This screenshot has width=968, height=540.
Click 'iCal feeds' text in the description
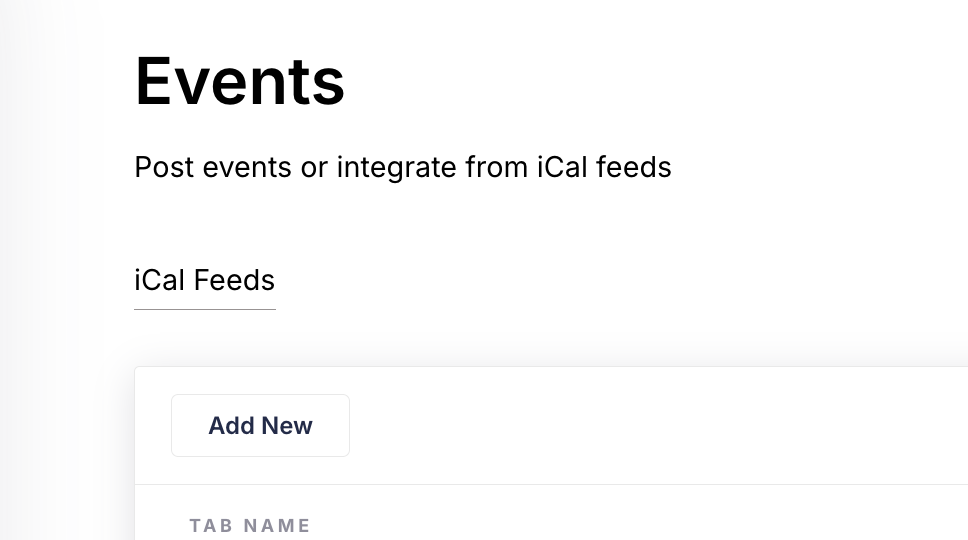(604, 167)
